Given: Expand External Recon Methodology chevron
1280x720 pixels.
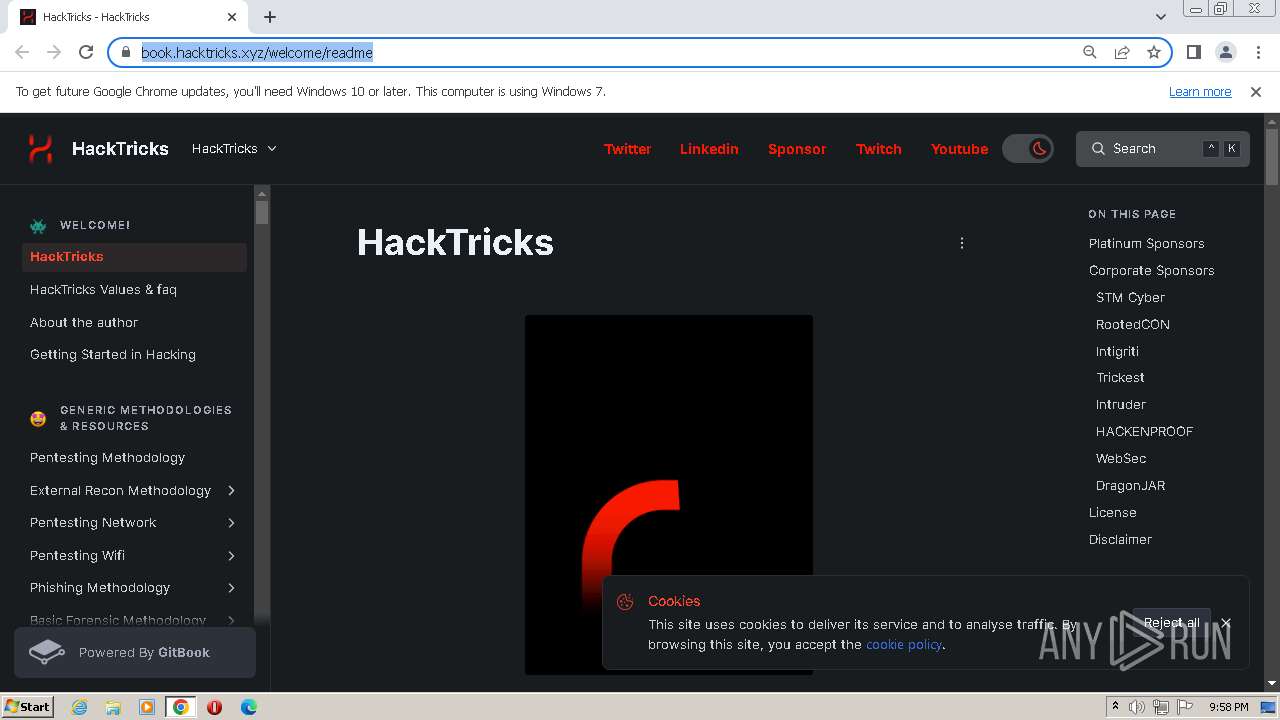Looking at the screenshot, I should coord(231,490).
